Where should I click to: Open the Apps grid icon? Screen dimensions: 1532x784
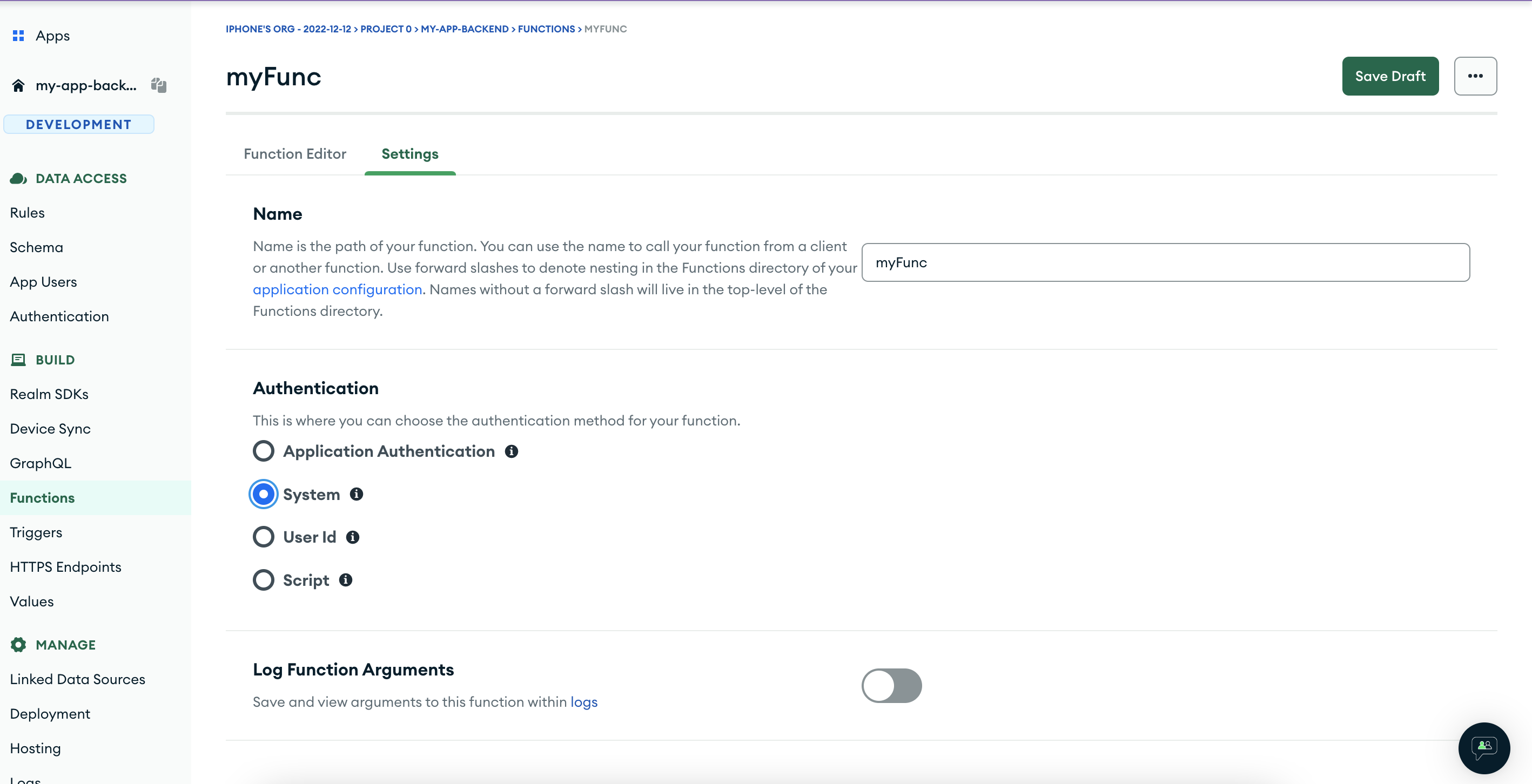[18, 36]
